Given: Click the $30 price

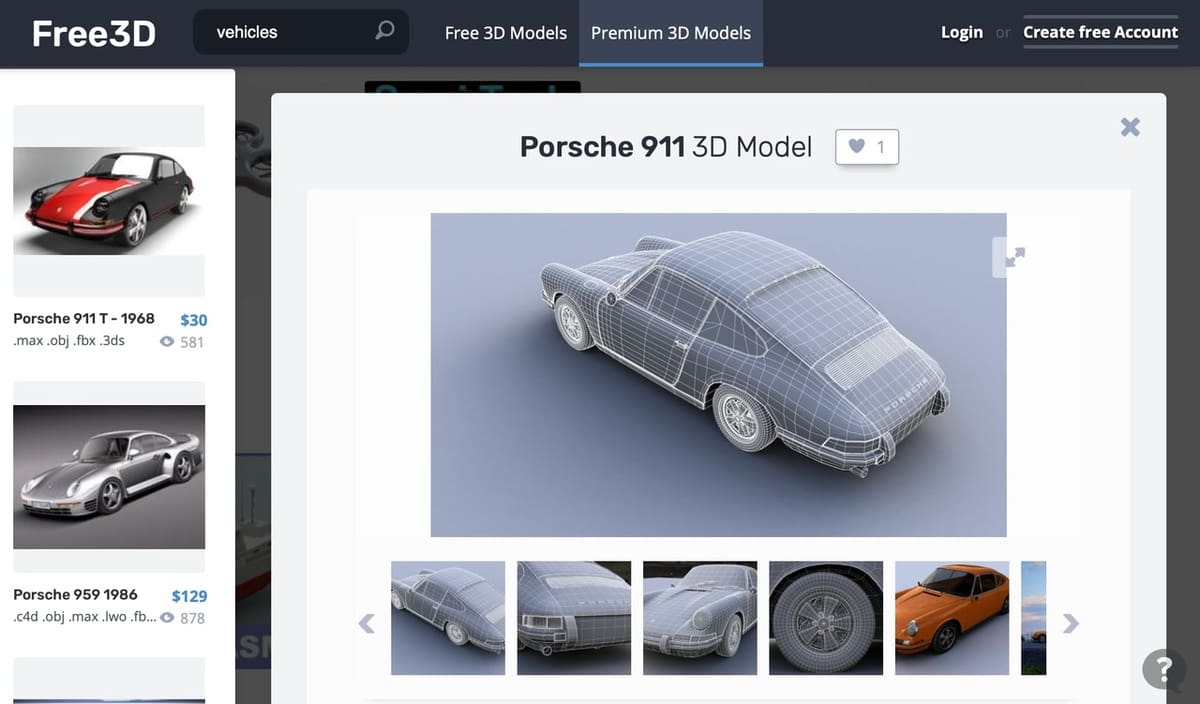Looking at the screenshot, I should 193,320.
